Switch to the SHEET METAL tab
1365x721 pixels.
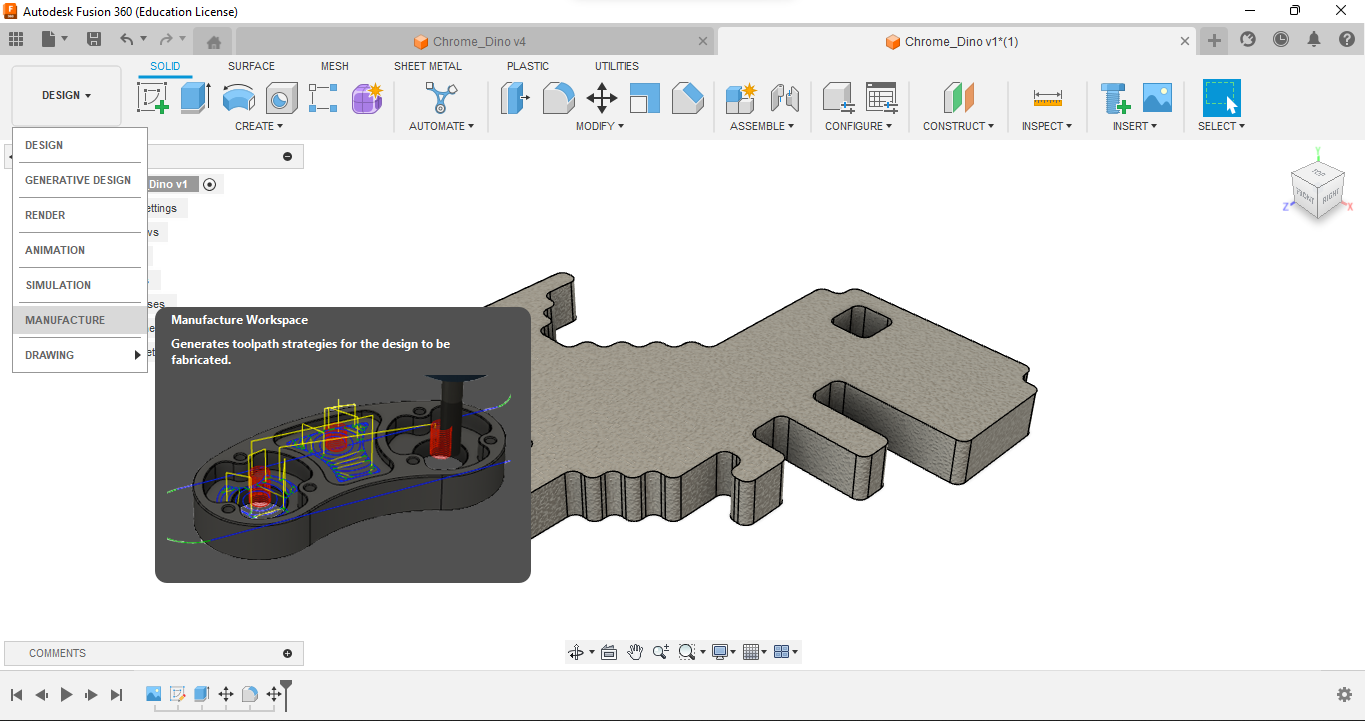click(x=428, y=66)
